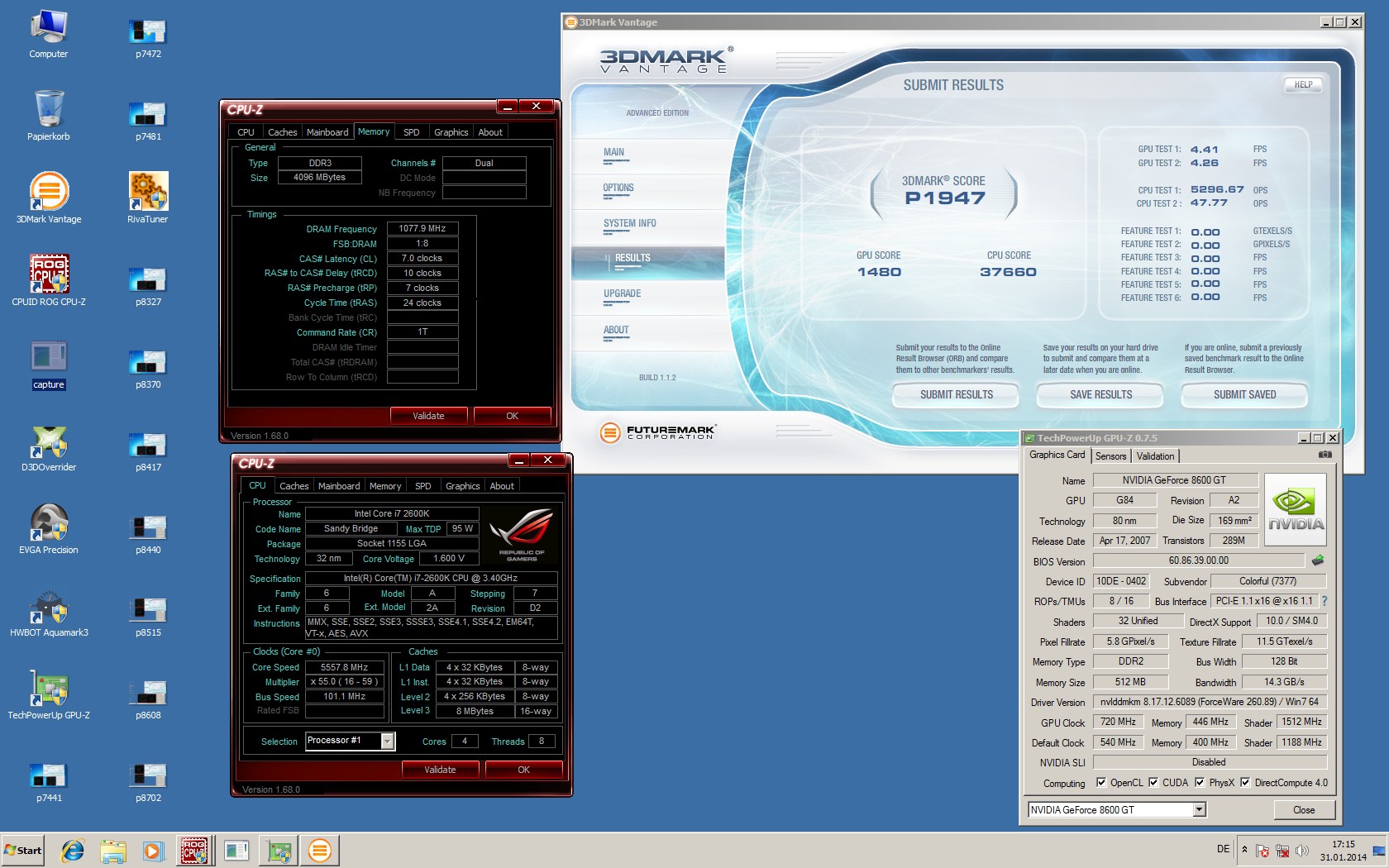Screen dimensions: 1389x868
Task: Click the GPU-Z BIOS save icon
Action: pyautogui.click(x=1318, y=560)
